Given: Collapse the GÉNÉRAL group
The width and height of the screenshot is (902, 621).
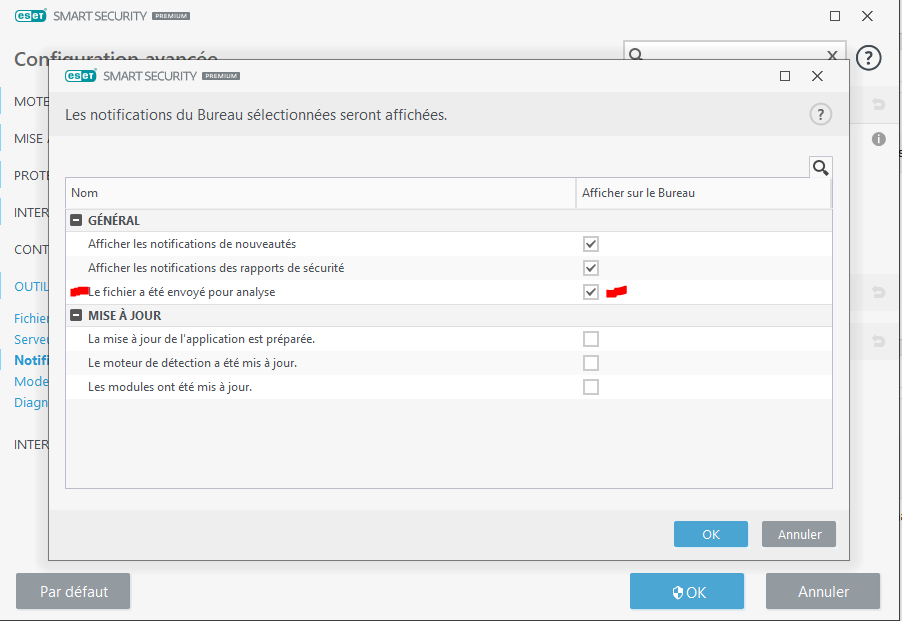Looking at the screenshot, I should pos(75,220).
